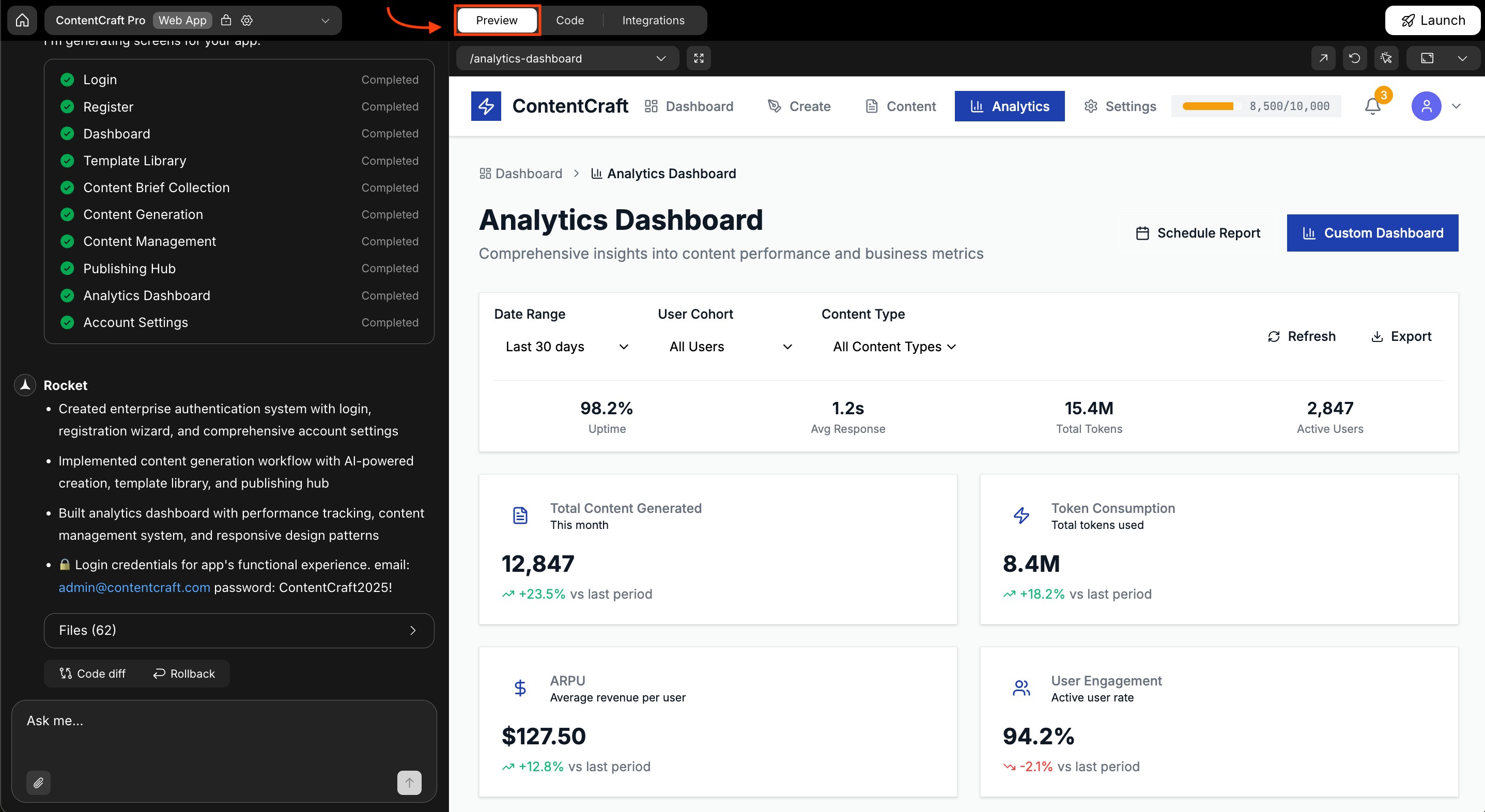The width and height of the screenshot is (1485, 812).
Task: Click the fullscreen icon next to route selector
Action: [699, 58]
